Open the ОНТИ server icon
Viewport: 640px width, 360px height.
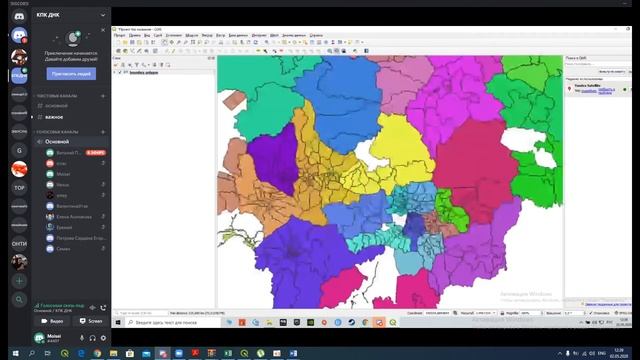pos(19,244)
